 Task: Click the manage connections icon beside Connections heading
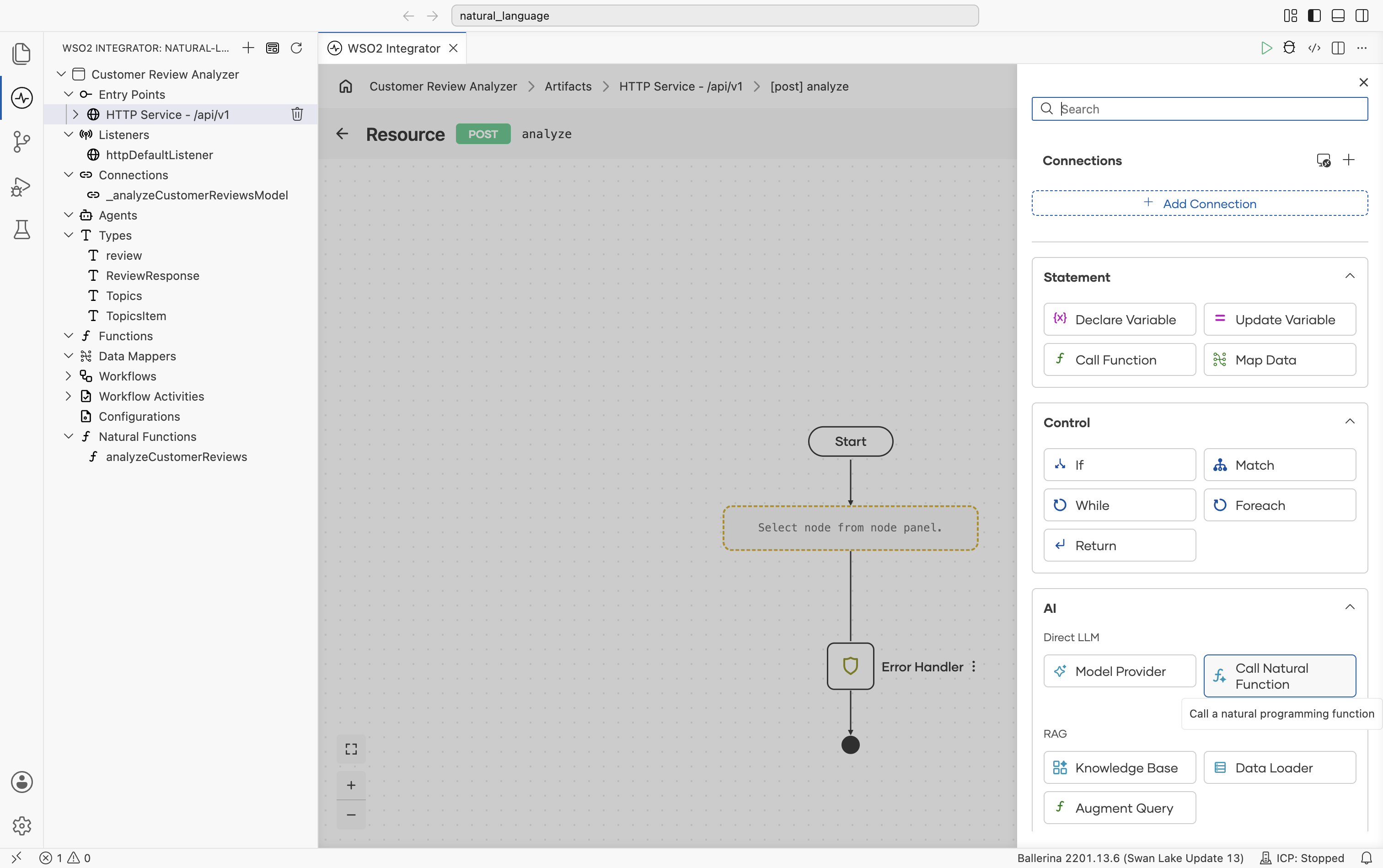(1324, 160)
